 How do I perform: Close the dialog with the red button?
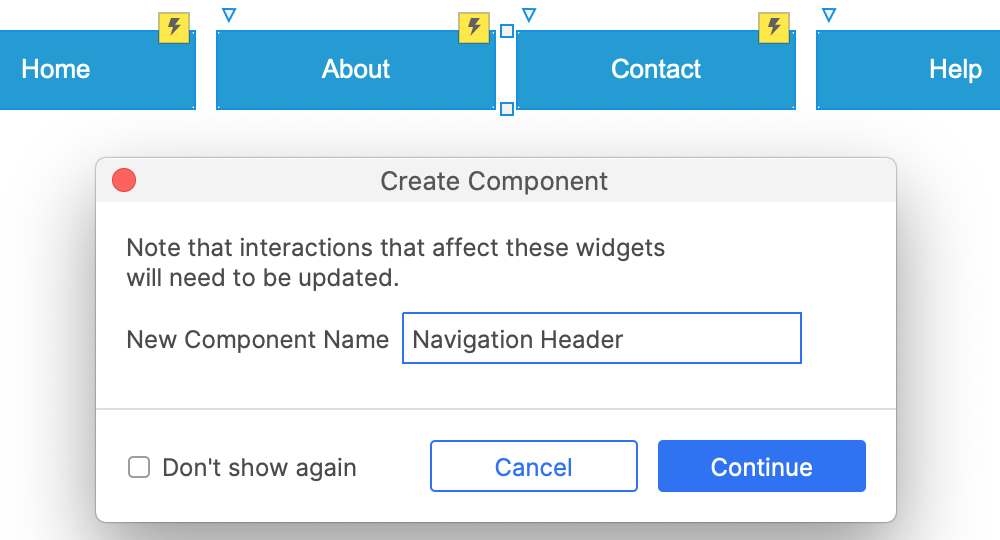pos(124,181)
